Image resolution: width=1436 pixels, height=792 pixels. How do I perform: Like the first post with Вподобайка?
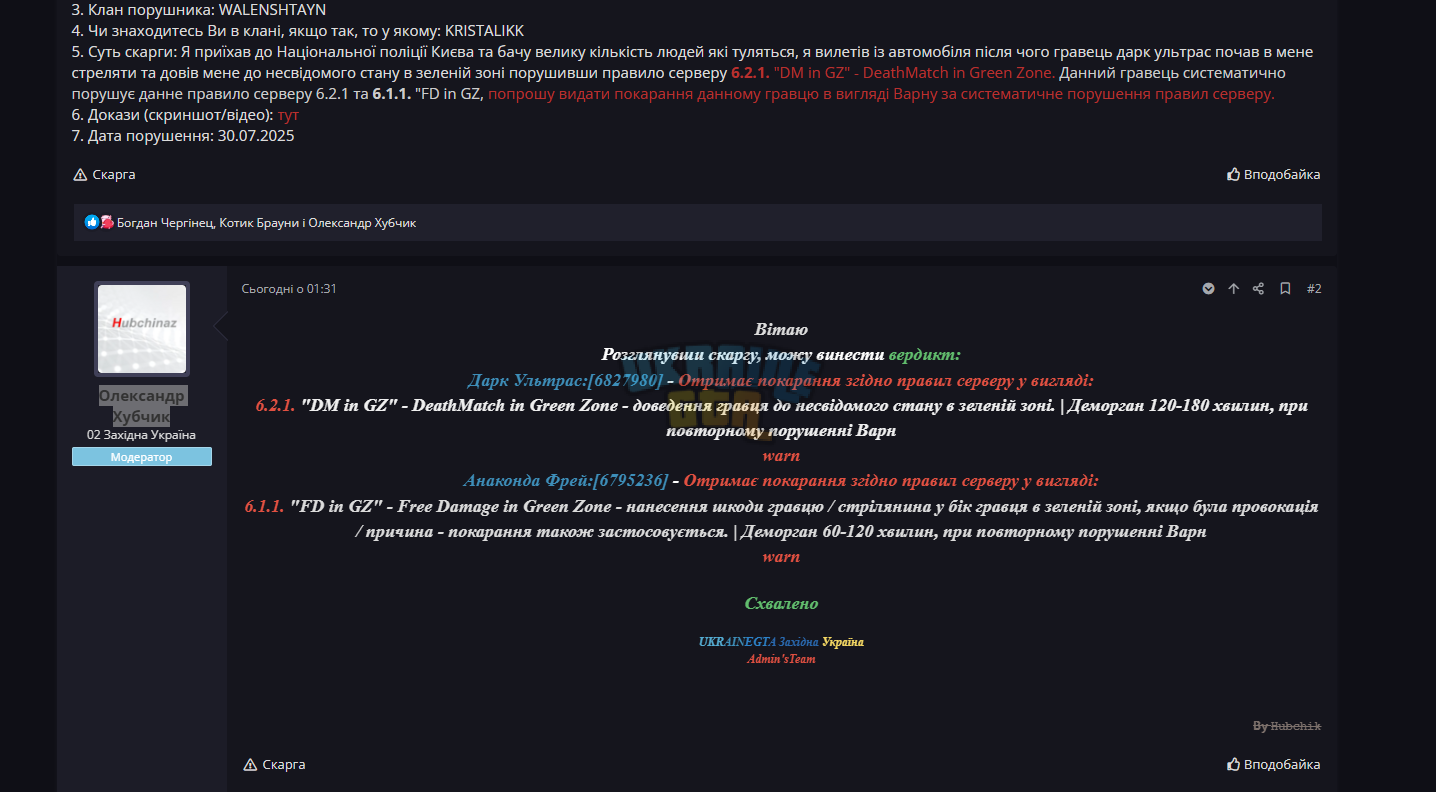click(1273, 174)
